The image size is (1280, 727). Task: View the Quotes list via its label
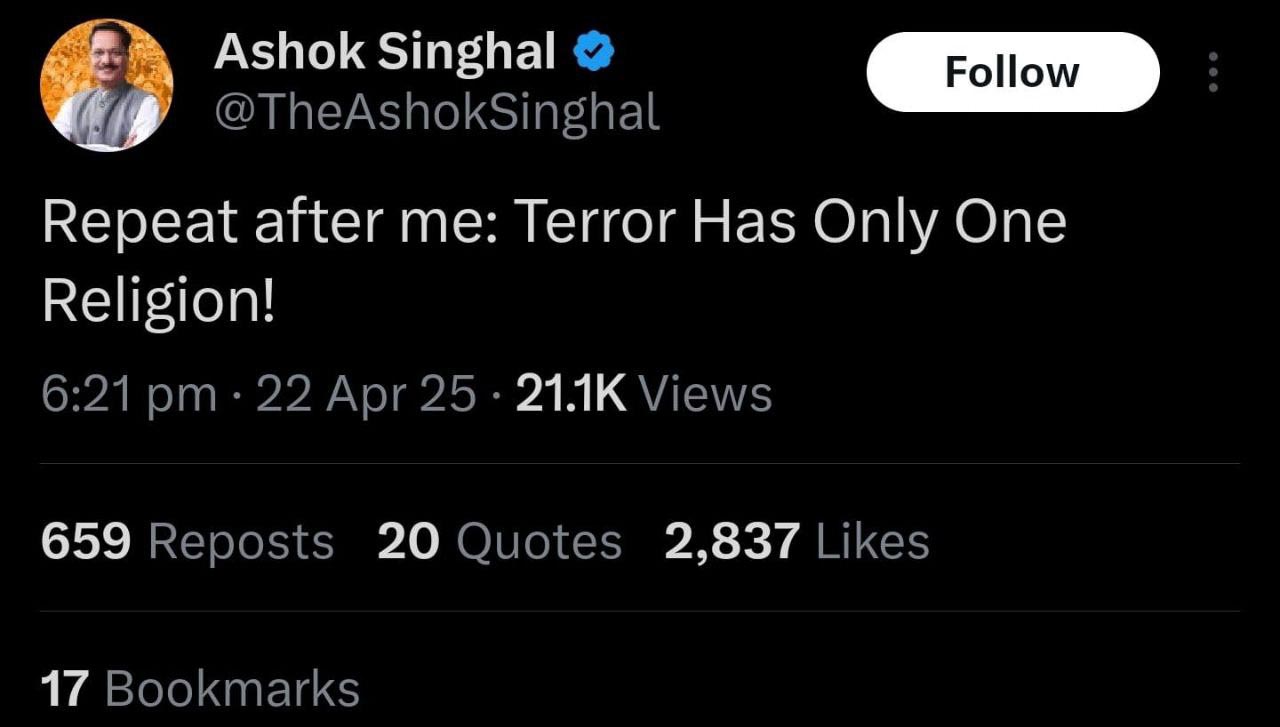pyautogui.click(x=539, y=542)
